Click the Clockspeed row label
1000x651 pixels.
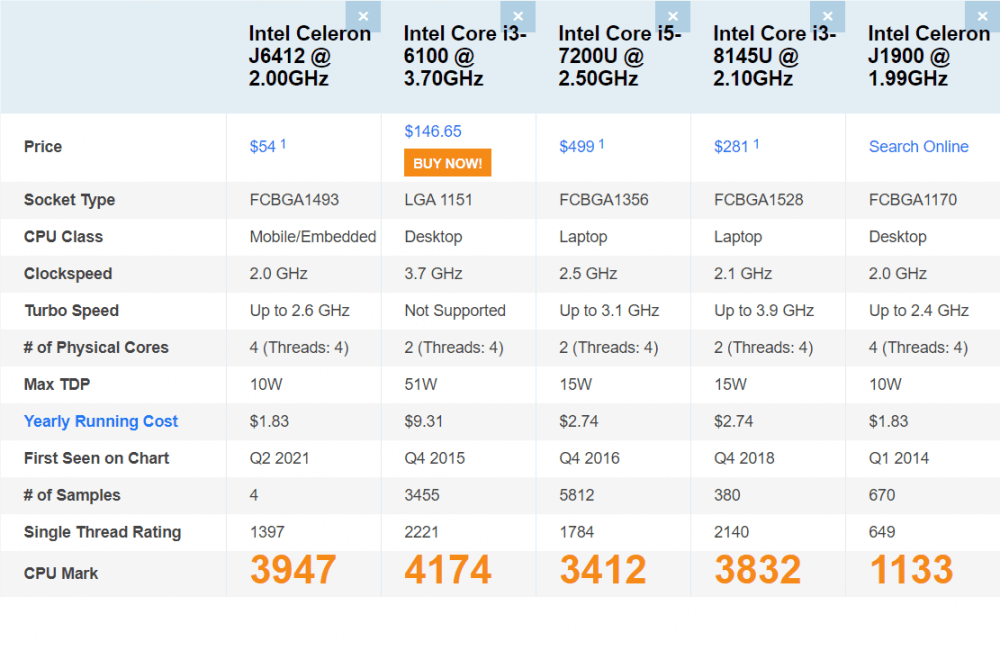point(68,274)
